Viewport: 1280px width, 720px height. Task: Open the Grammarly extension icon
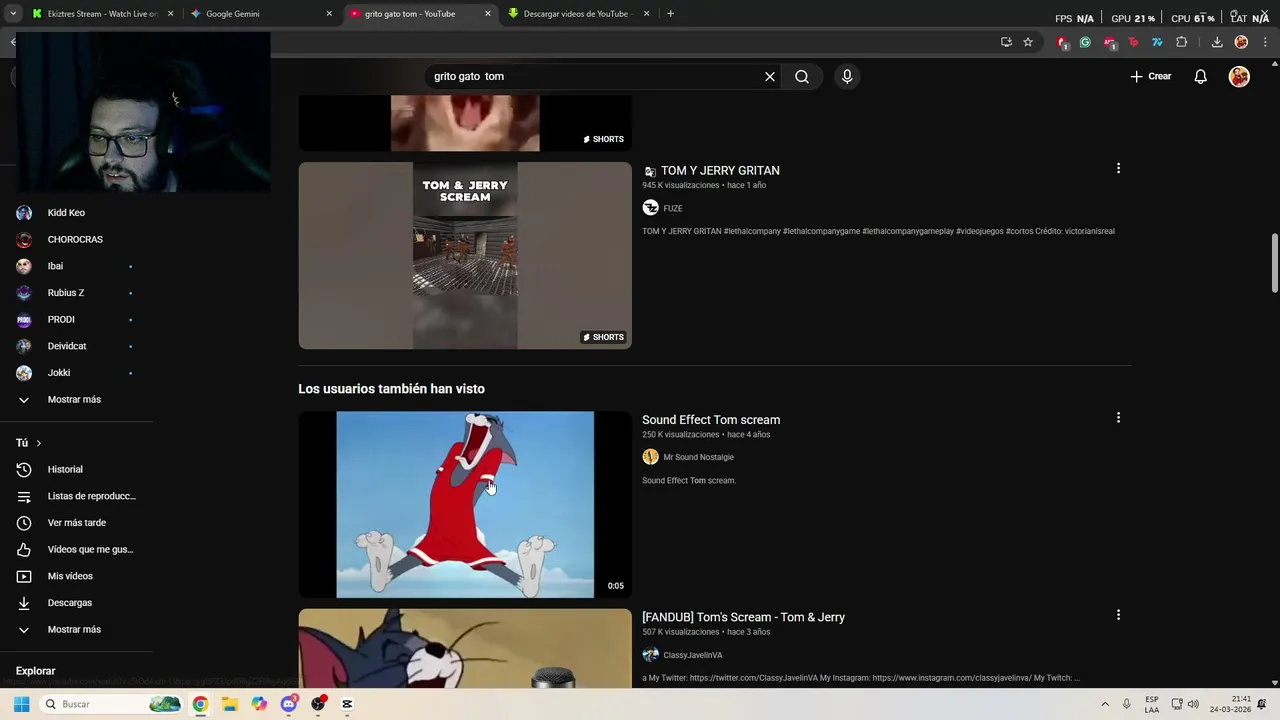pos(1085,42)
